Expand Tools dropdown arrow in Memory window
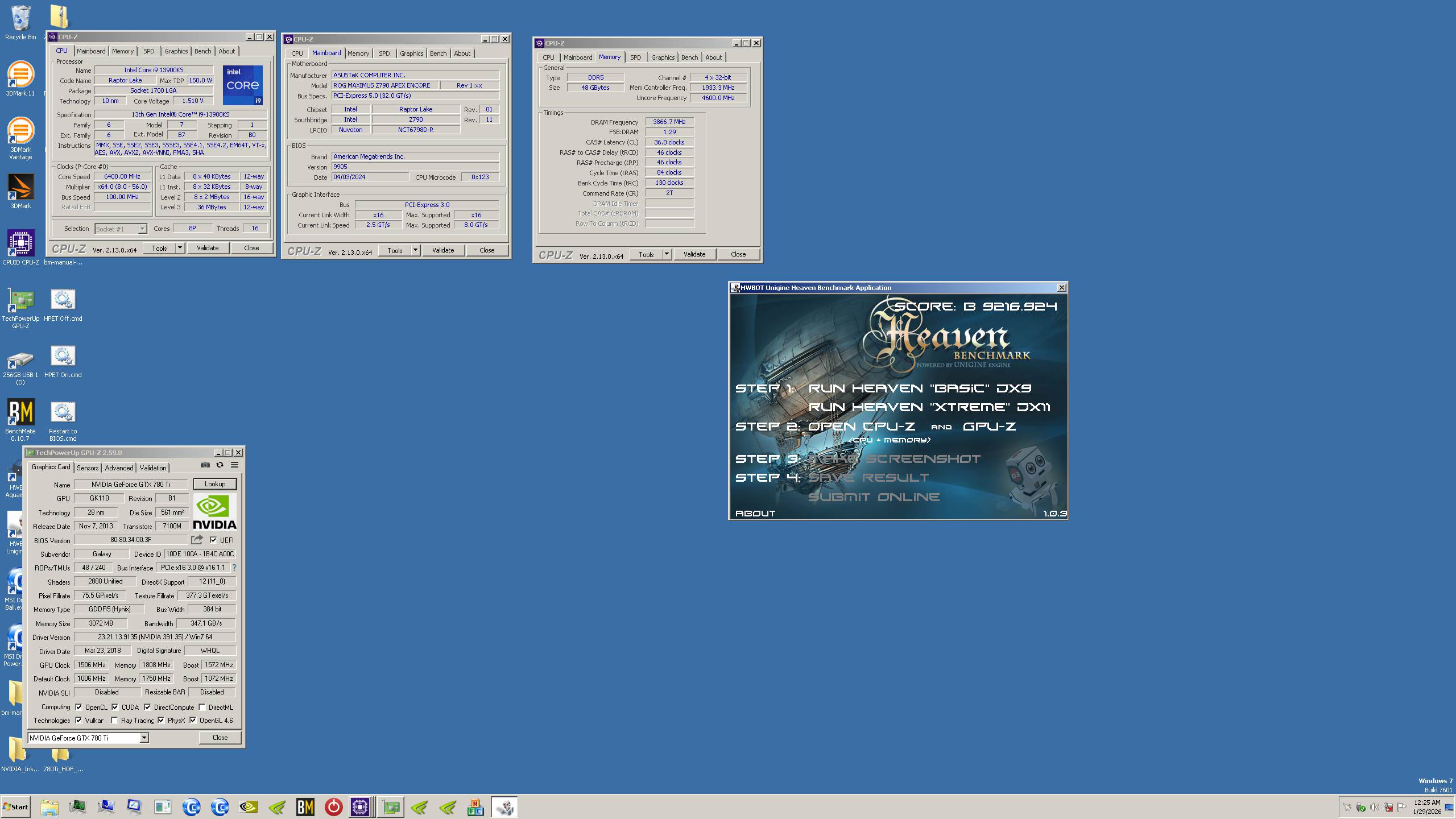 pyautogui.click(x=667, y=254)
